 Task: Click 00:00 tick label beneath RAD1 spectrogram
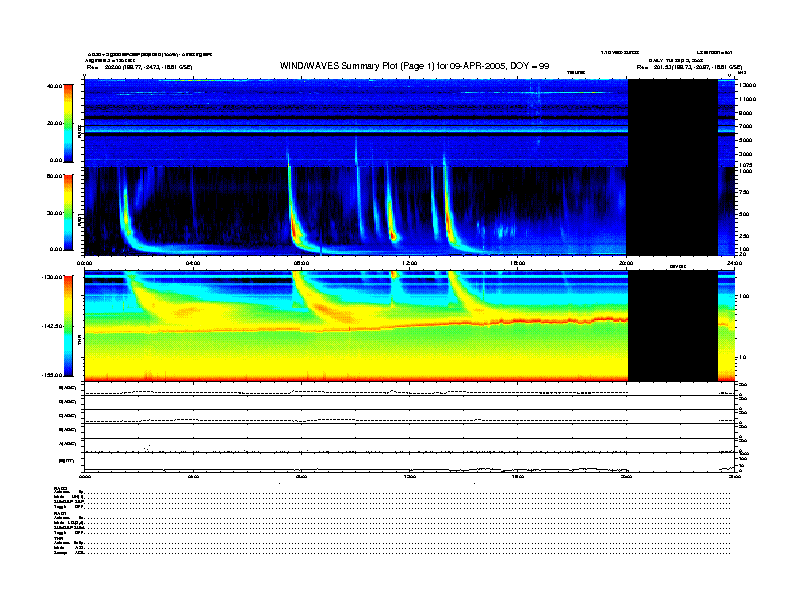(x=84, y=263)
